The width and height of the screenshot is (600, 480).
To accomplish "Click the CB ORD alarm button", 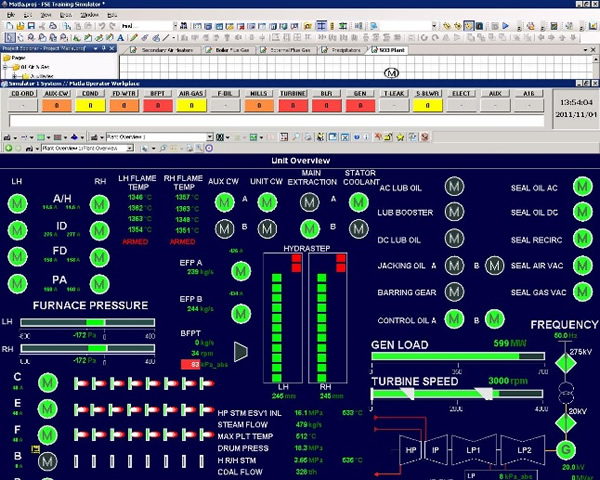I will 23,92.
